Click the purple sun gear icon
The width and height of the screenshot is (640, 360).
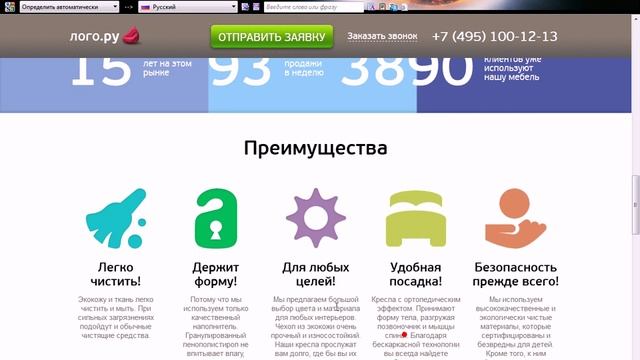click(x=316, y=218)
